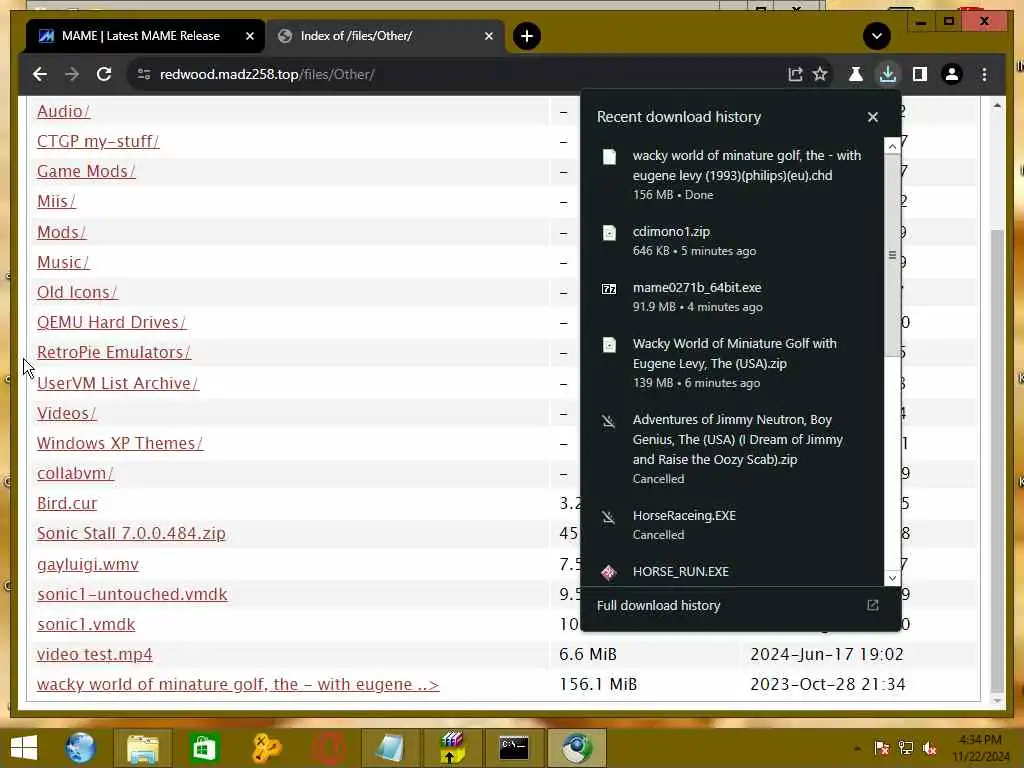Open the Full download history link

[658, 605]
